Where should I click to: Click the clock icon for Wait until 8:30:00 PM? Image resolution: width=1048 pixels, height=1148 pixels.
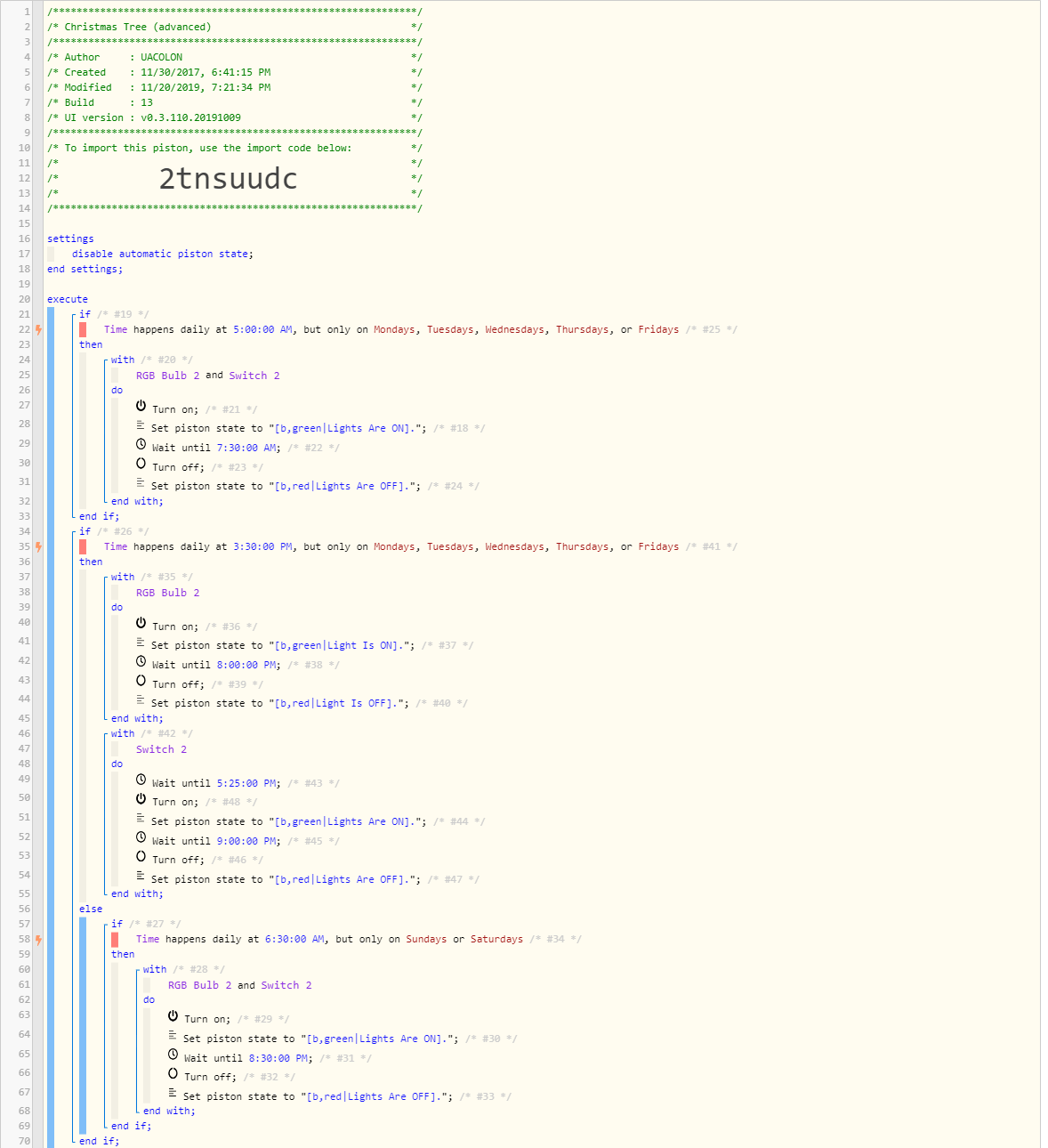pos(173,1055)
